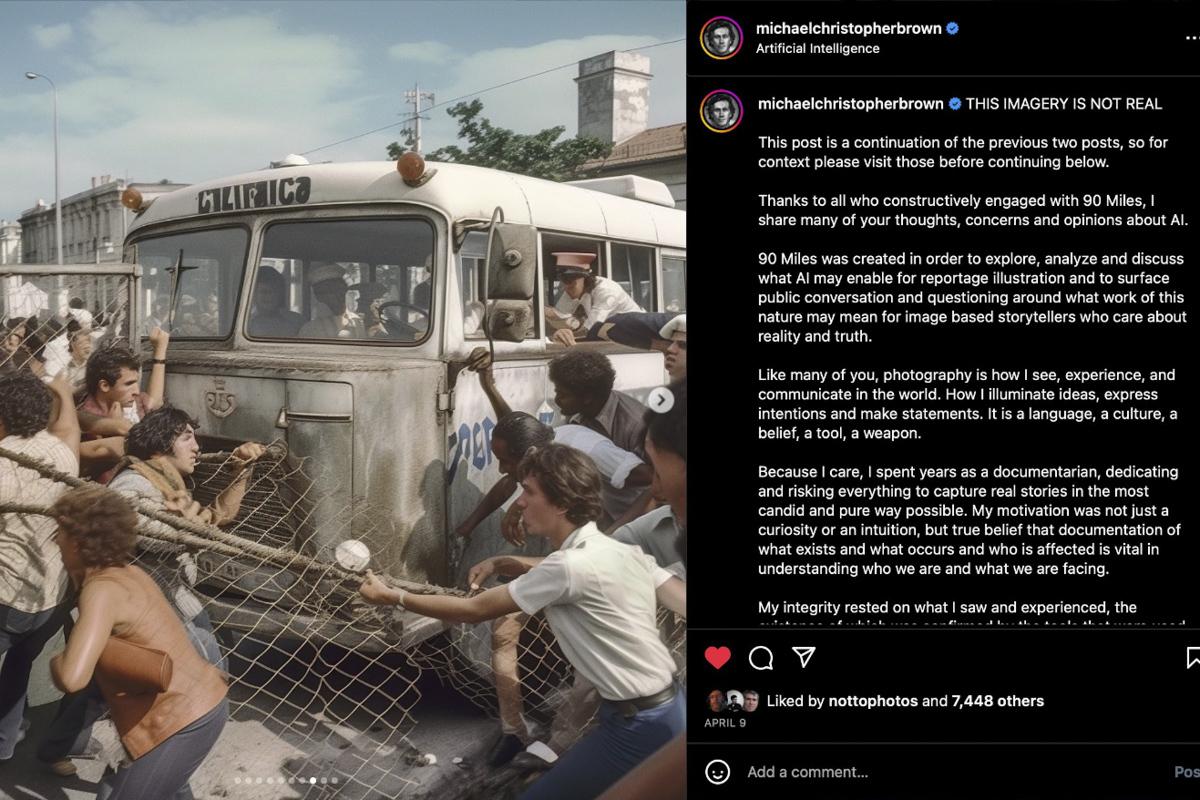Open the emoji picker smiley icon
The height and width of the screenshot is (800, 1200).
(717, 772)
